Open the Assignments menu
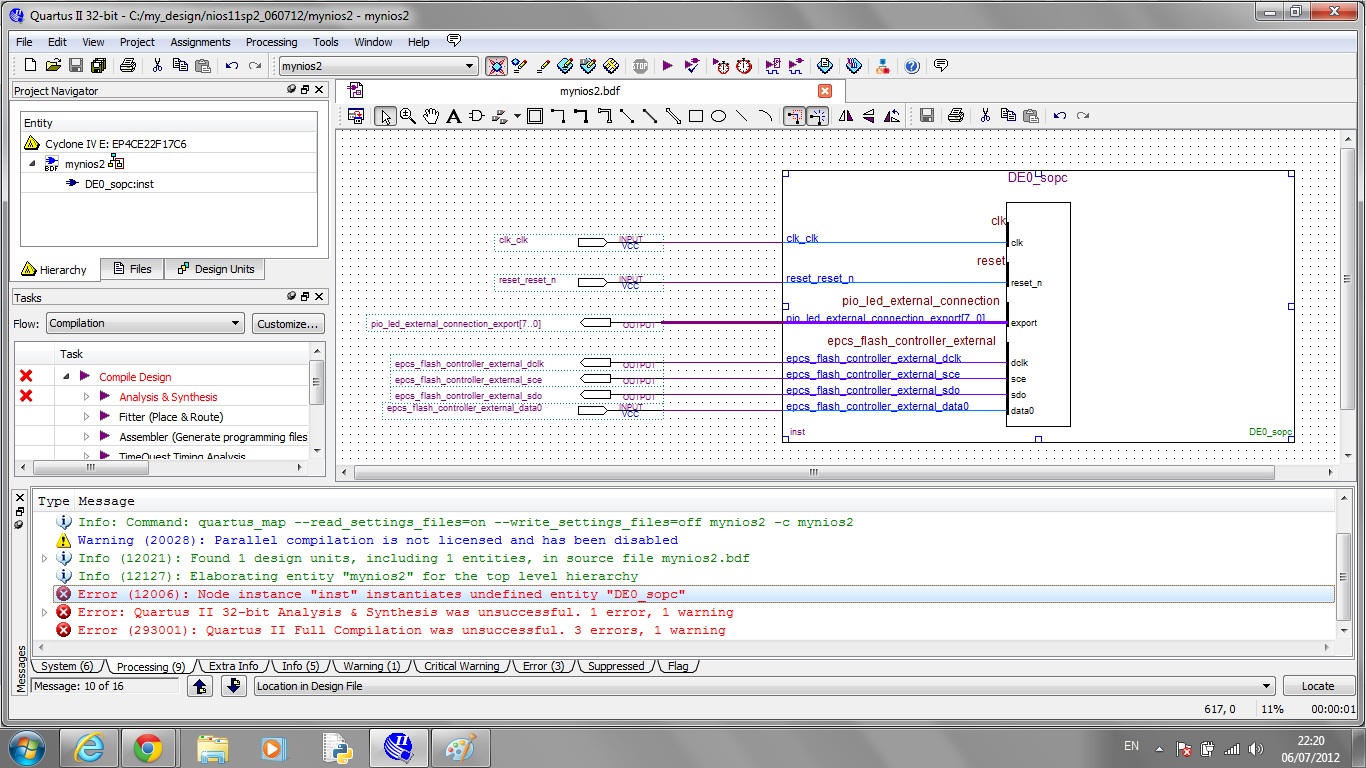This screenshot has height=768, width=1366. pos(200,42)
